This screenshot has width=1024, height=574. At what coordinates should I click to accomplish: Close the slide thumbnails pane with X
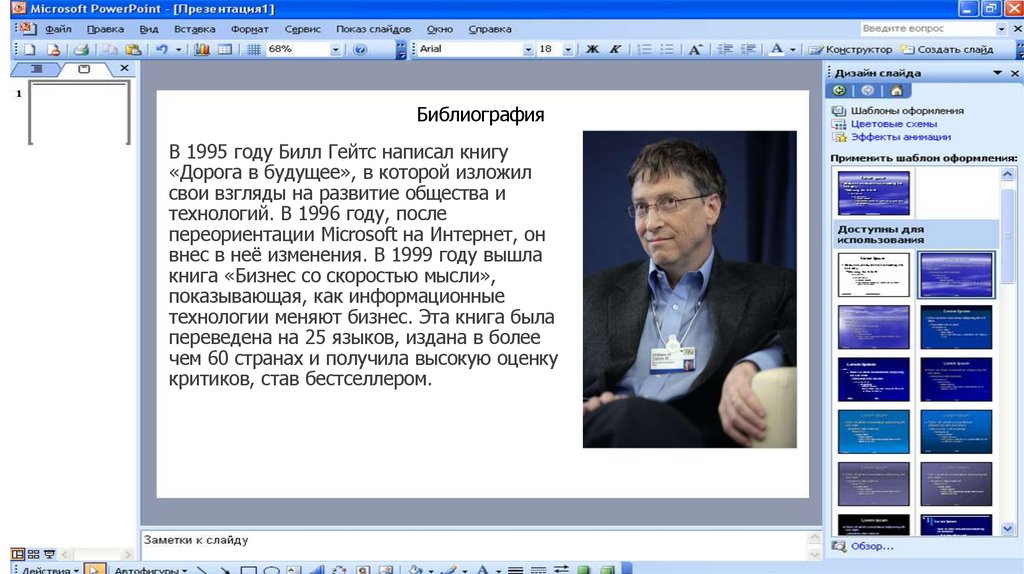pyautogui.click(x=124, y=68)
